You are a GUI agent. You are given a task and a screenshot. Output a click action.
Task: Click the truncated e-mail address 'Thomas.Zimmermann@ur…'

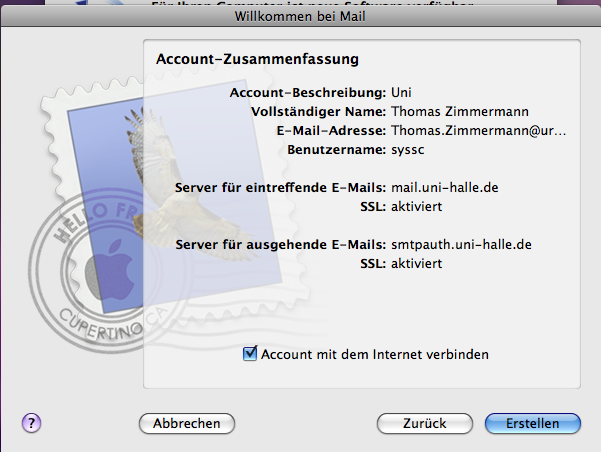478,131
